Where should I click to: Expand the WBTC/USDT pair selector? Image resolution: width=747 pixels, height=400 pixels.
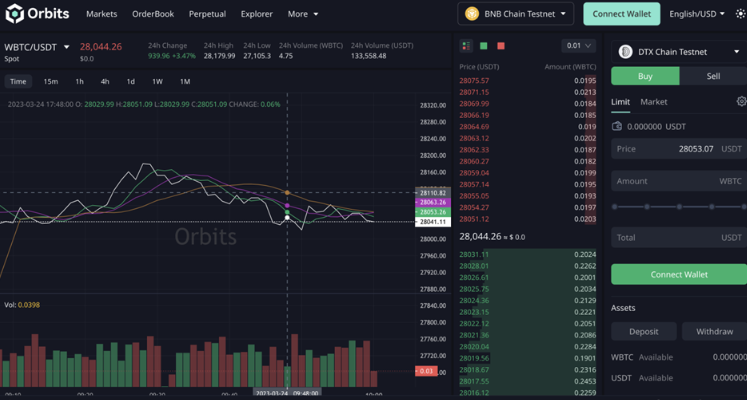(x=67, y=47)
